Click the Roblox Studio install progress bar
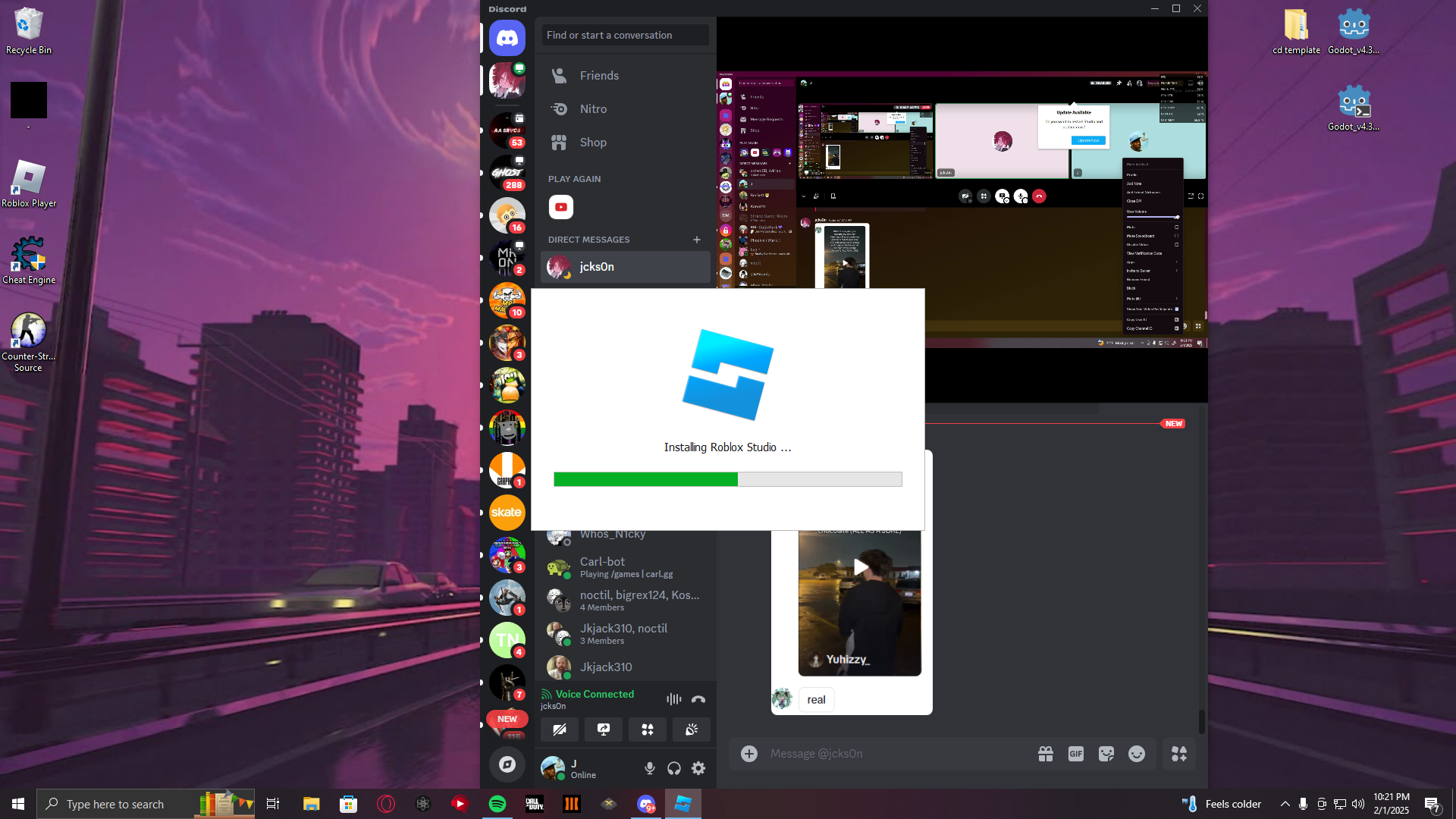 click(x=727, y=479)
